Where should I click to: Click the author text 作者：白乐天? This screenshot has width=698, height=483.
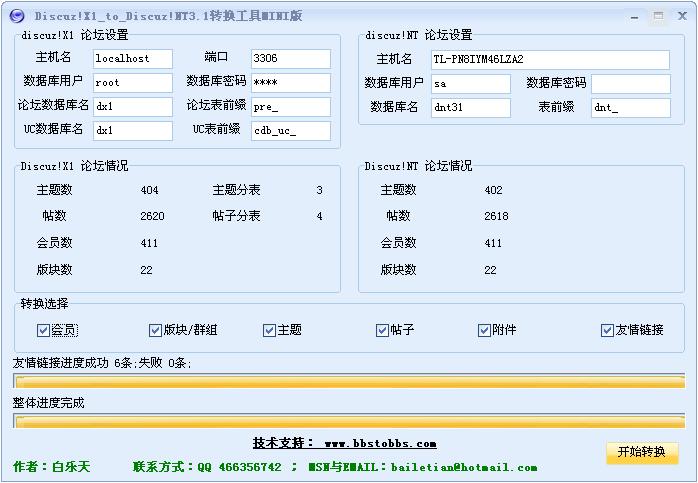52,467
